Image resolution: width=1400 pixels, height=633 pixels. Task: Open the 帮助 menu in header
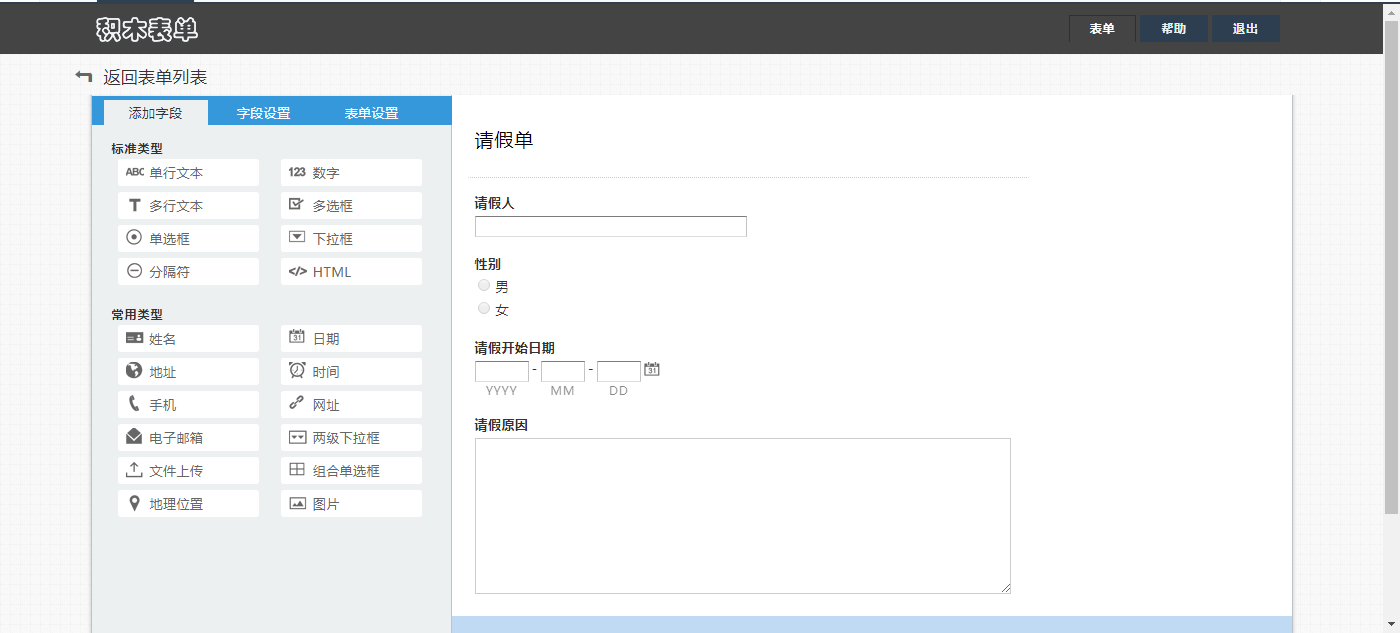click(1174, 29)
